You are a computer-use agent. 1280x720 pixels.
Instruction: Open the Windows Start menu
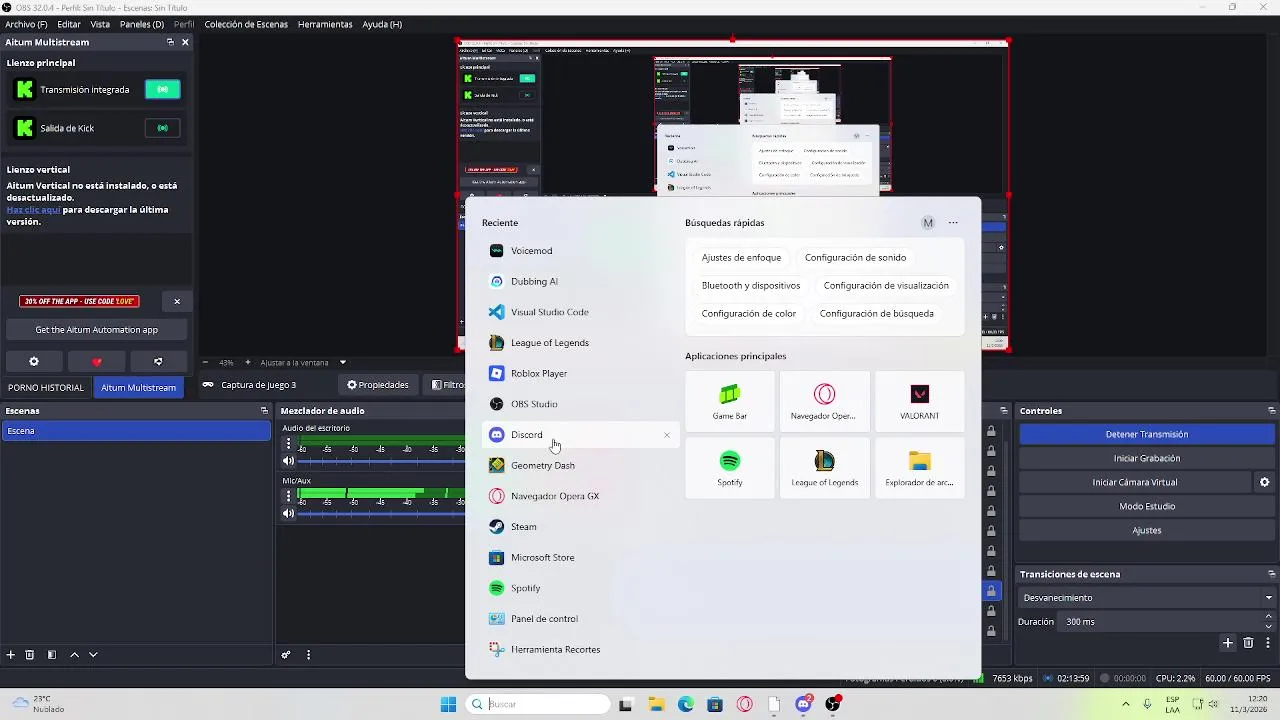coord(448,704)
